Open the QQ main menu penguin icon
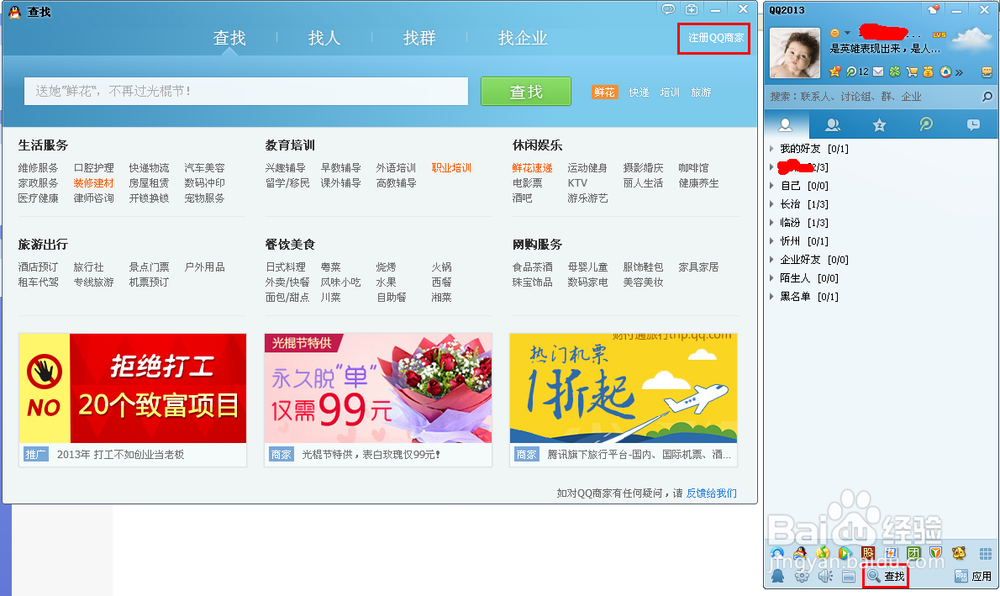Viewport: 1000px width, 596px height. coord(777,576)
